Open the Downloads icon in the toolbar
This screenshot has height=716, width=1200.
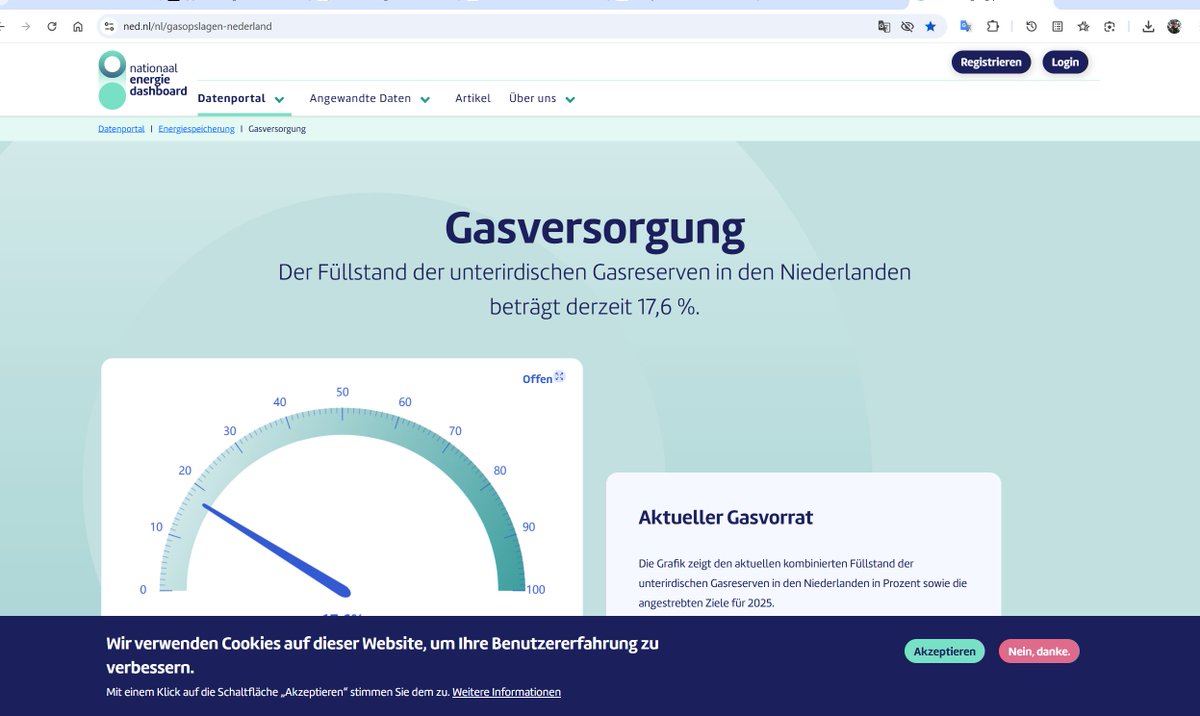point(1148,26)
